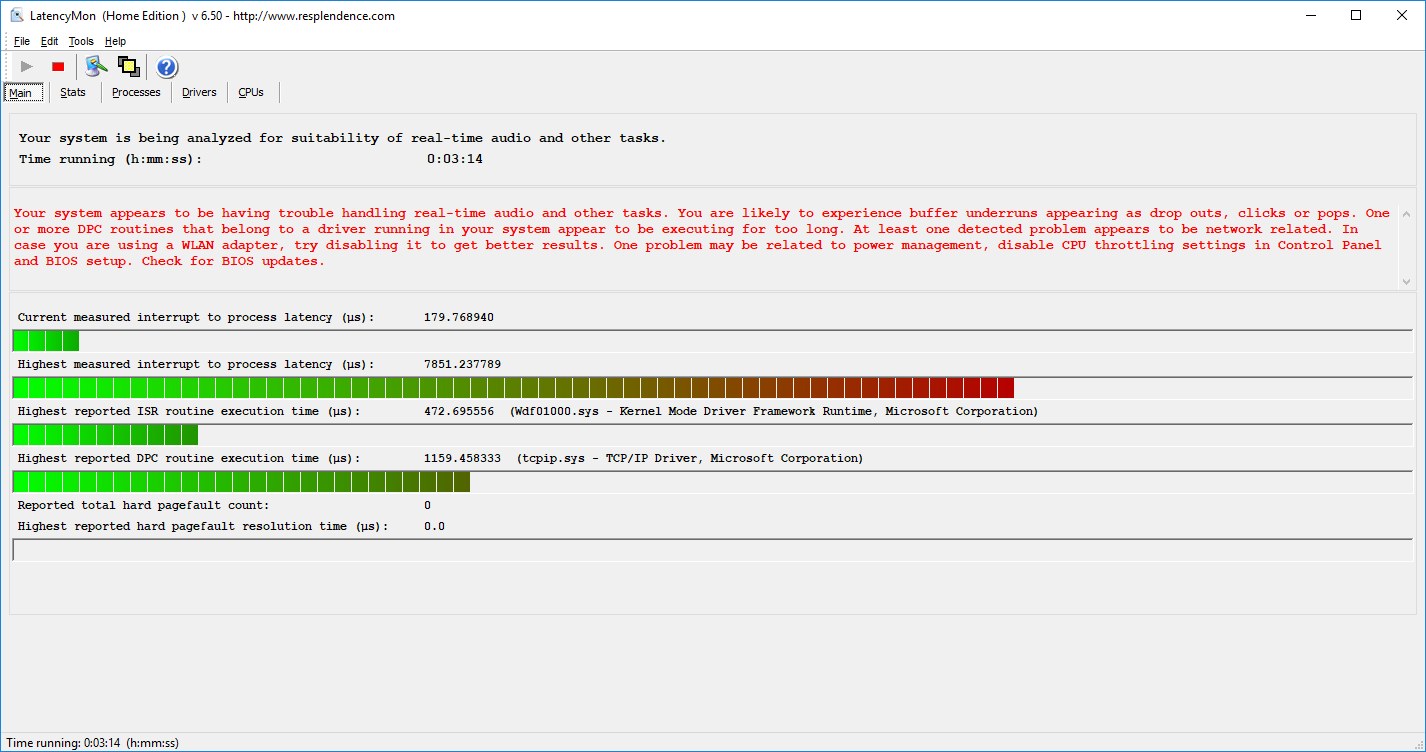Click highest interrupt to process latency bar

click(x=712, y=388)
